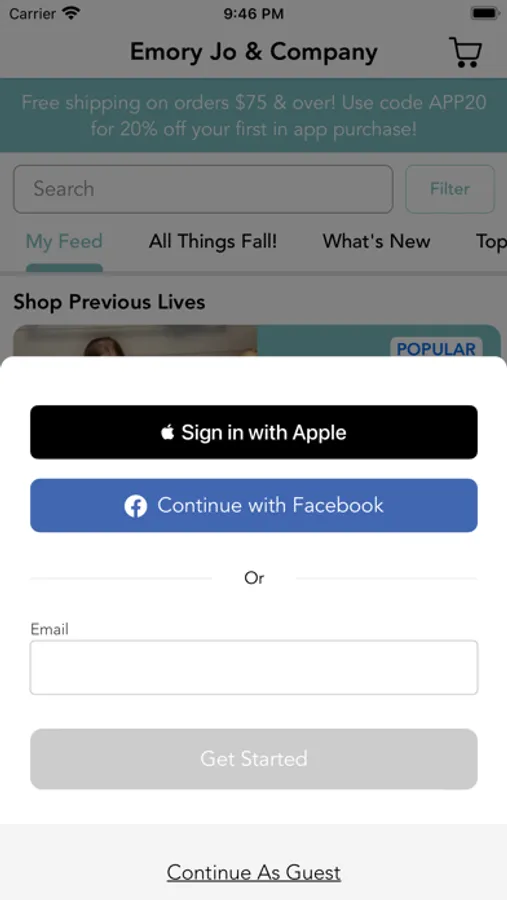This screenshot has height=900, width=507.
Task: Select the All Things Fall! tab
Action: [213, 241]
